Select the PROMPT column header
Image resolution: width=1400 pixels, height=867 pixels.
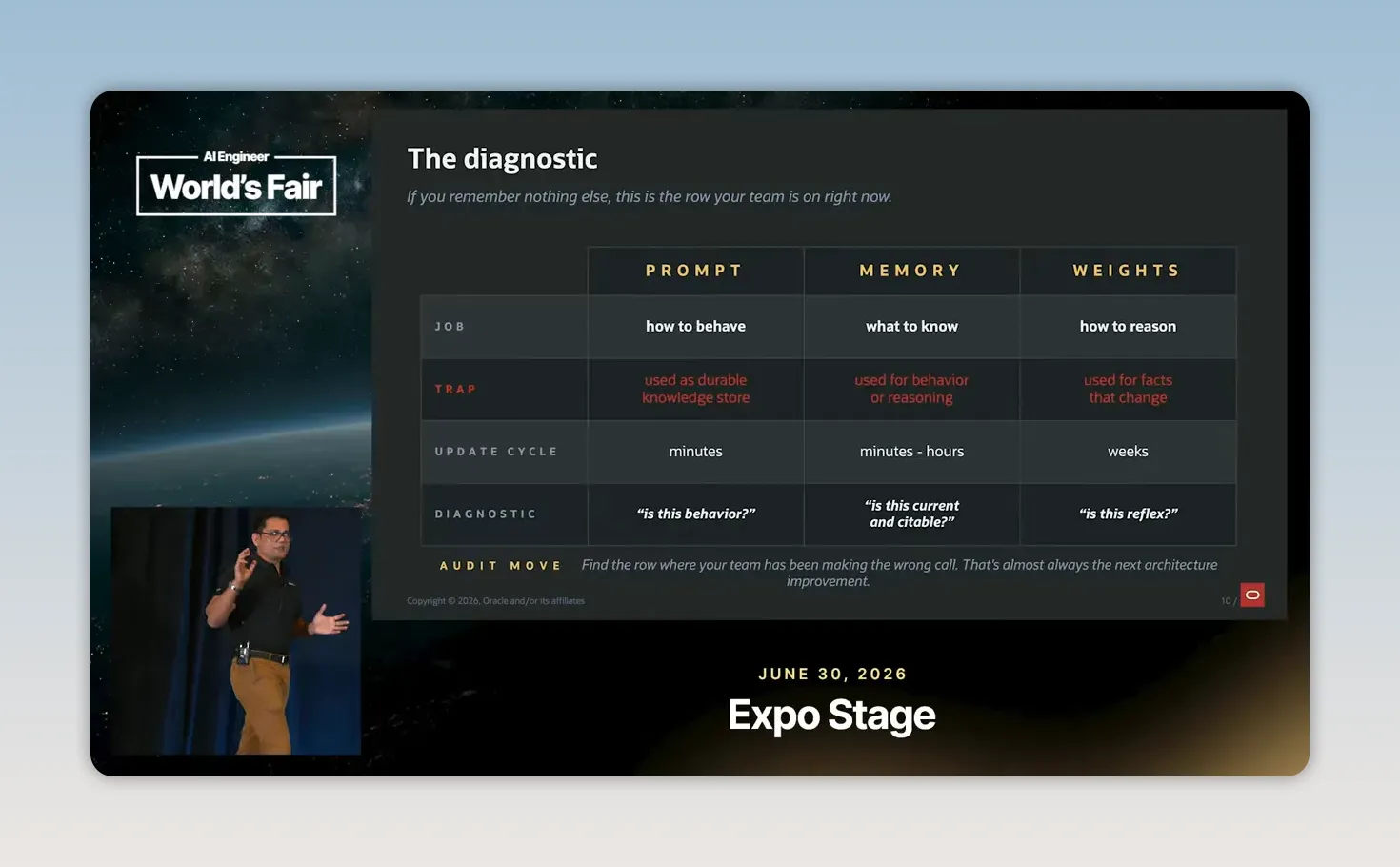coord(695,271)
